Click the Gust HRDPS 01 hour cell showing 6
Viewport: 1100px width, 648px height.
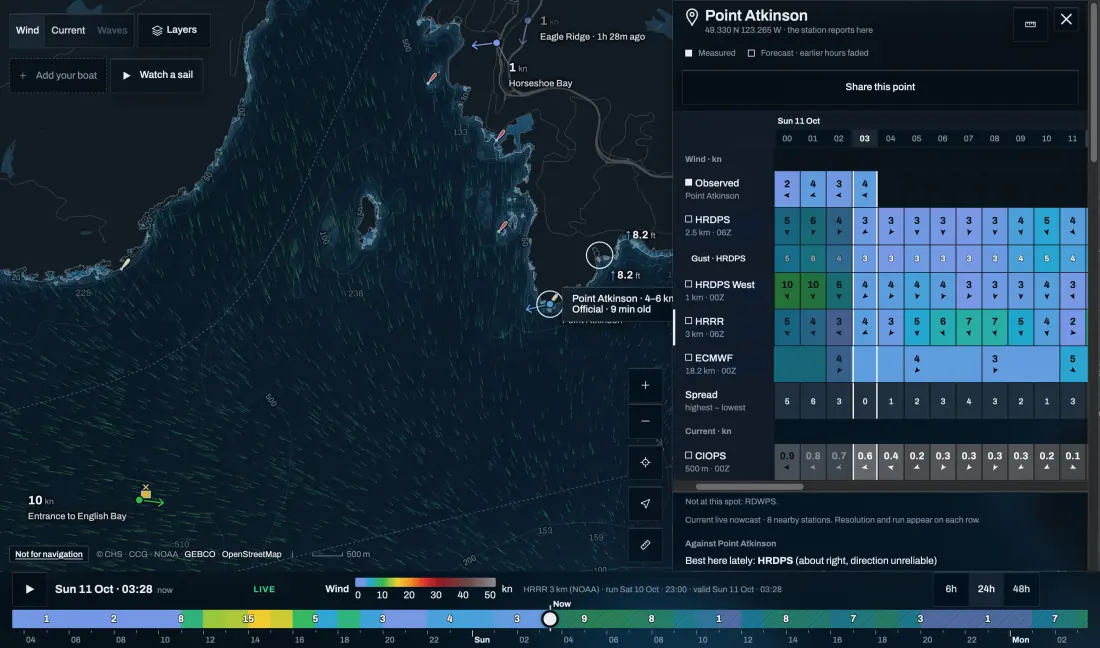813,258
